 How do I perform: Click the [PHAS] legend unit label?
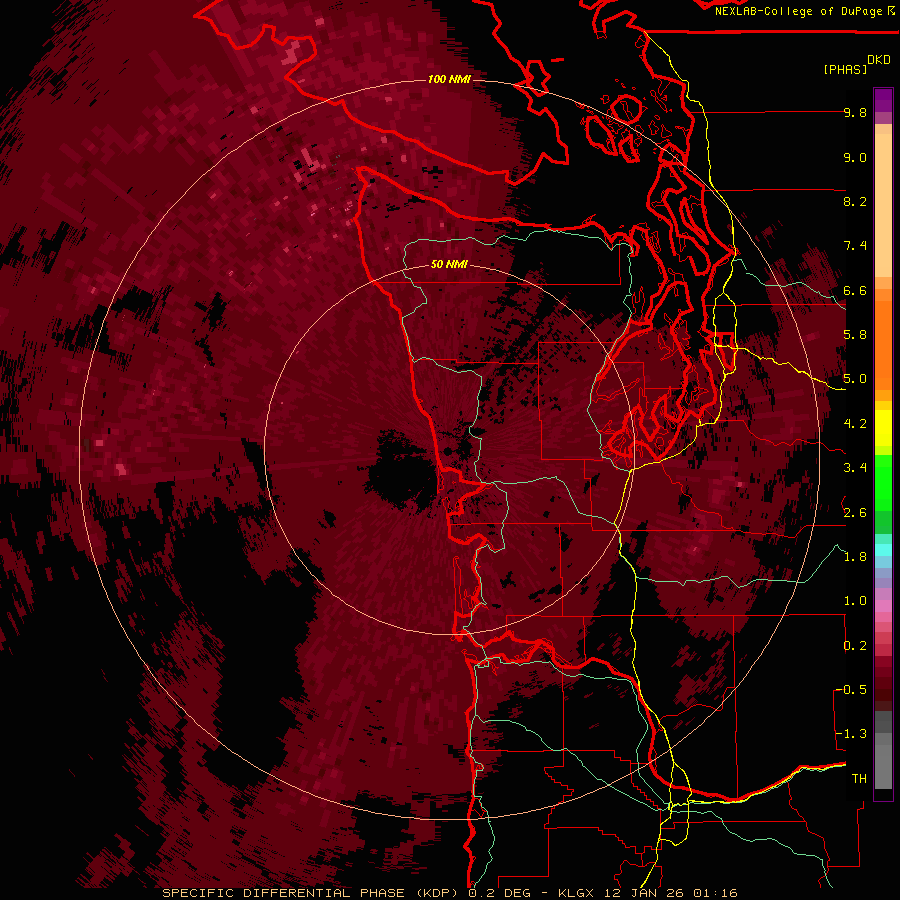845,70
